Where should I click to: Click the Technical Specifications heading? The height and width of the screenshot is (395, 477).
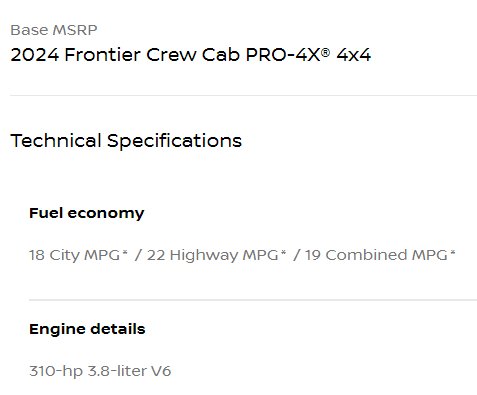[x=126, y=141]
